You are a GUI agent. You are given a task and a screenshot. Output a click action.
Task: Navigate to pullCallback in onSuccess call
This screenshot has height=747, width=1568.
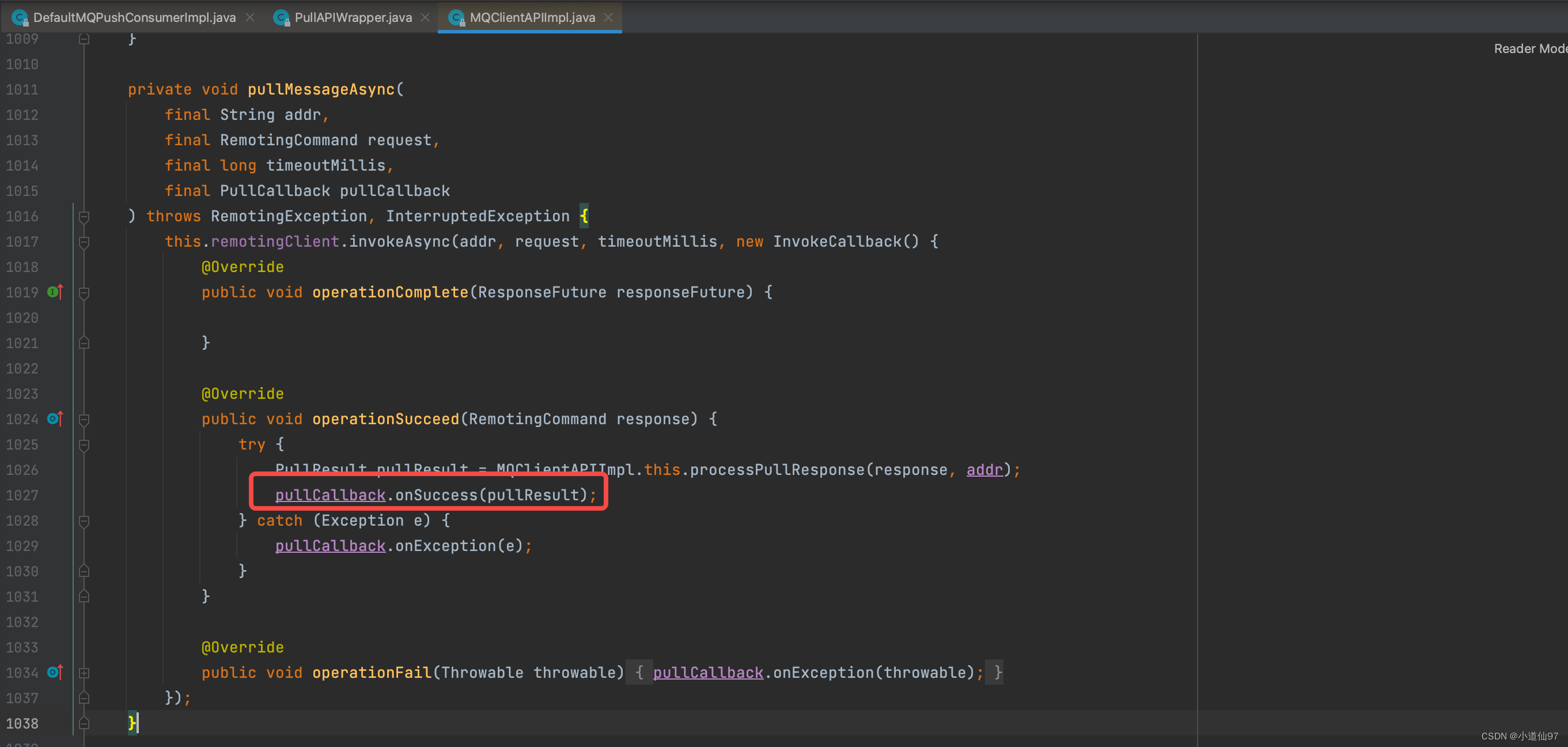coord(330,495)
